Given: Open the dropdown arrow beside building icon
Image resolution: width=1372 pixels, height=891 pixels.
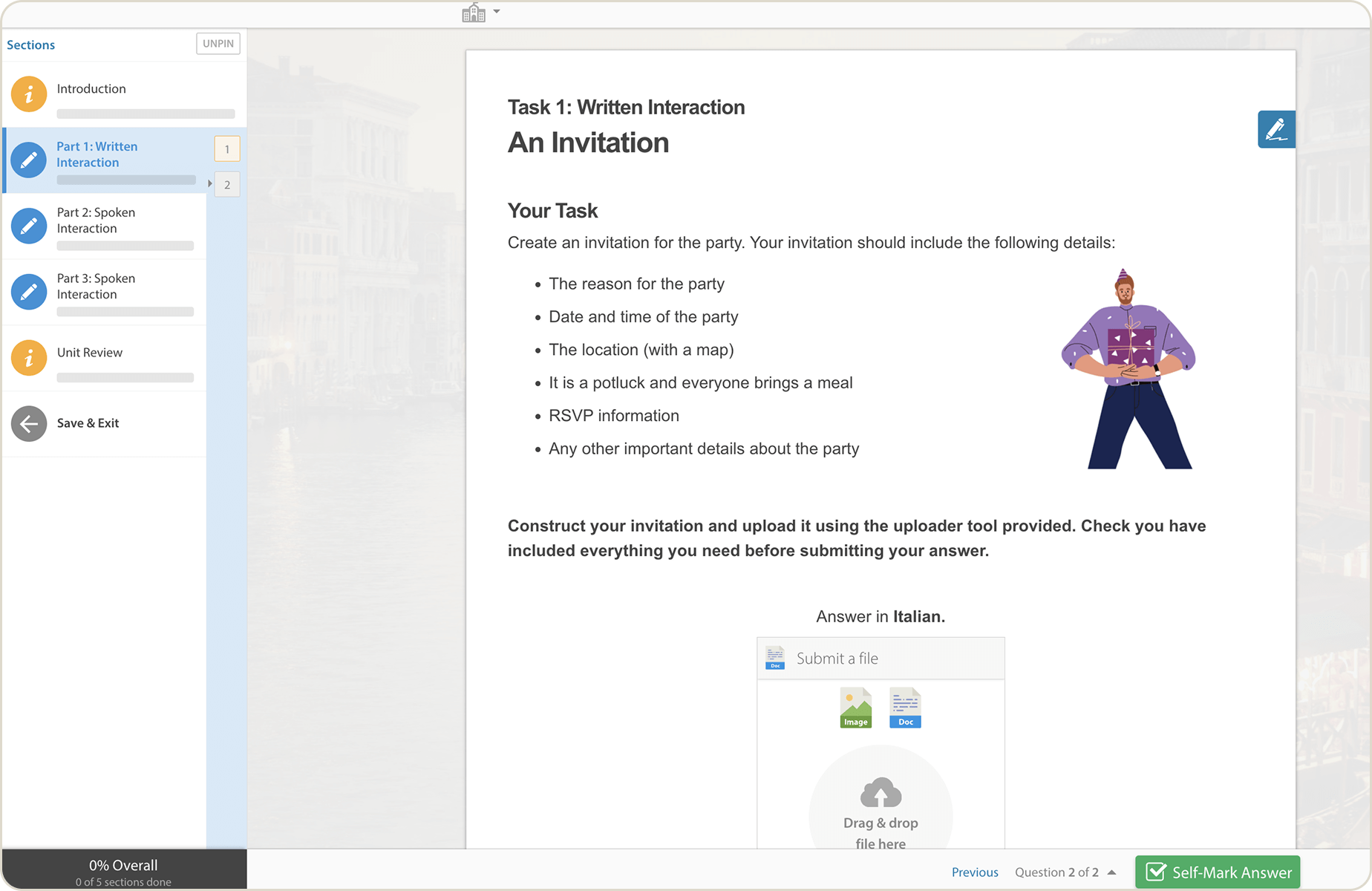Looking at the screenshot, I should coord(497,12).
